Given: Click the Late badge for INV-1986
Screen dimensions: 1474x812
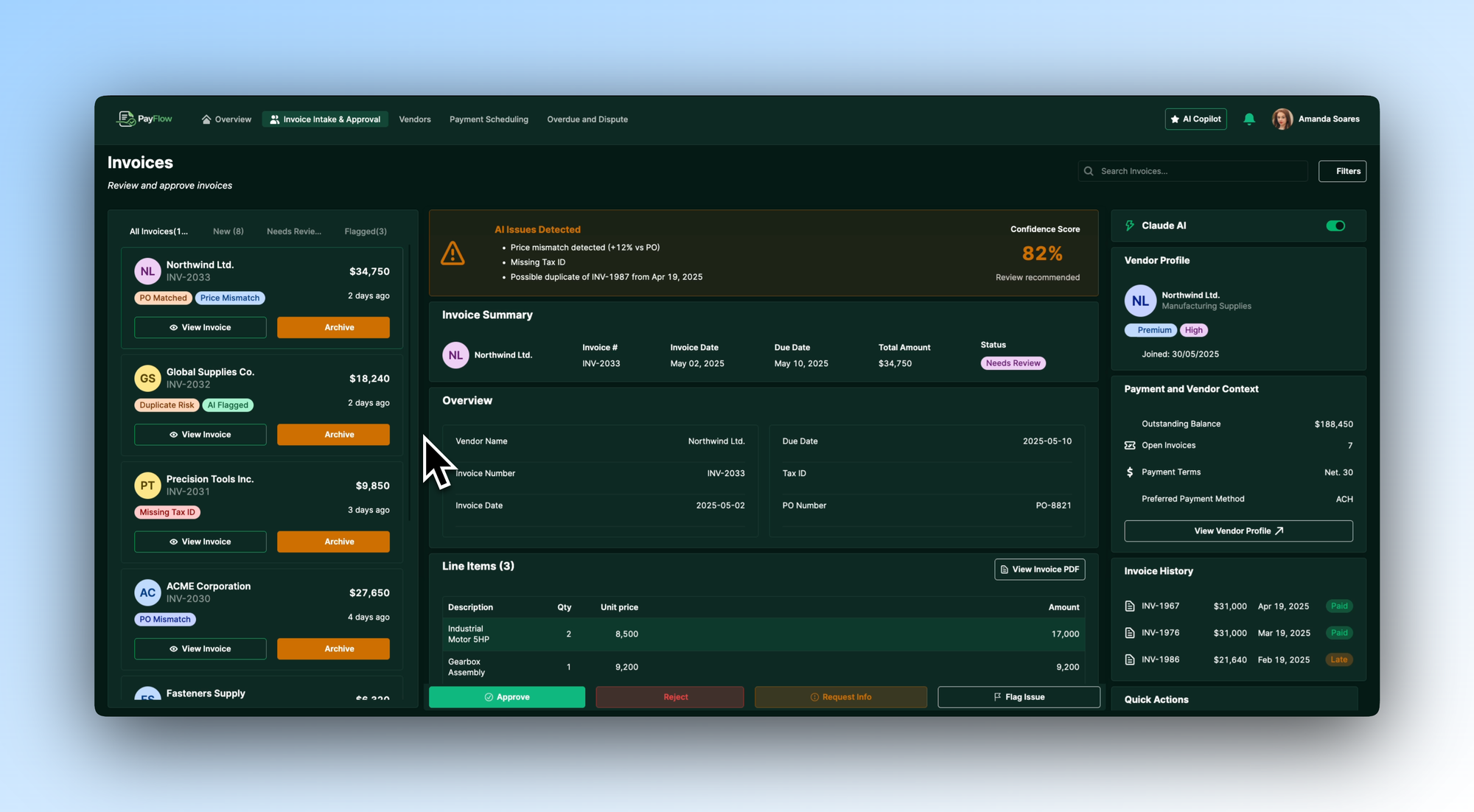Looking at the screenshot, I should pyautogui.click(x=1339, y=659).
